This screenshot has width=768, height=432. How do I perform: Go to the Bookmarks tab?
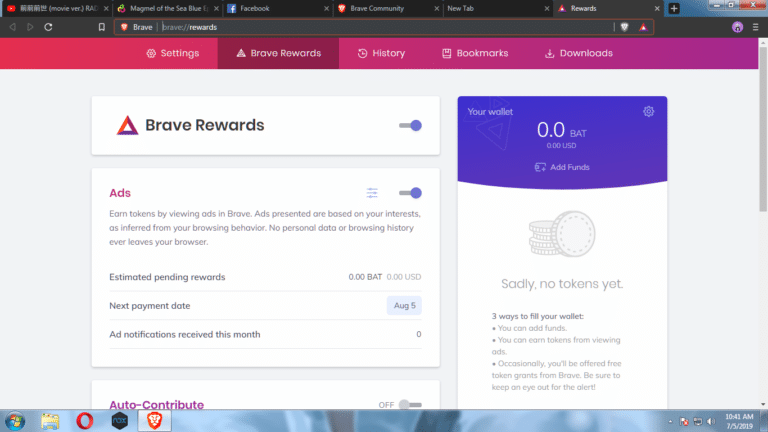475,53
